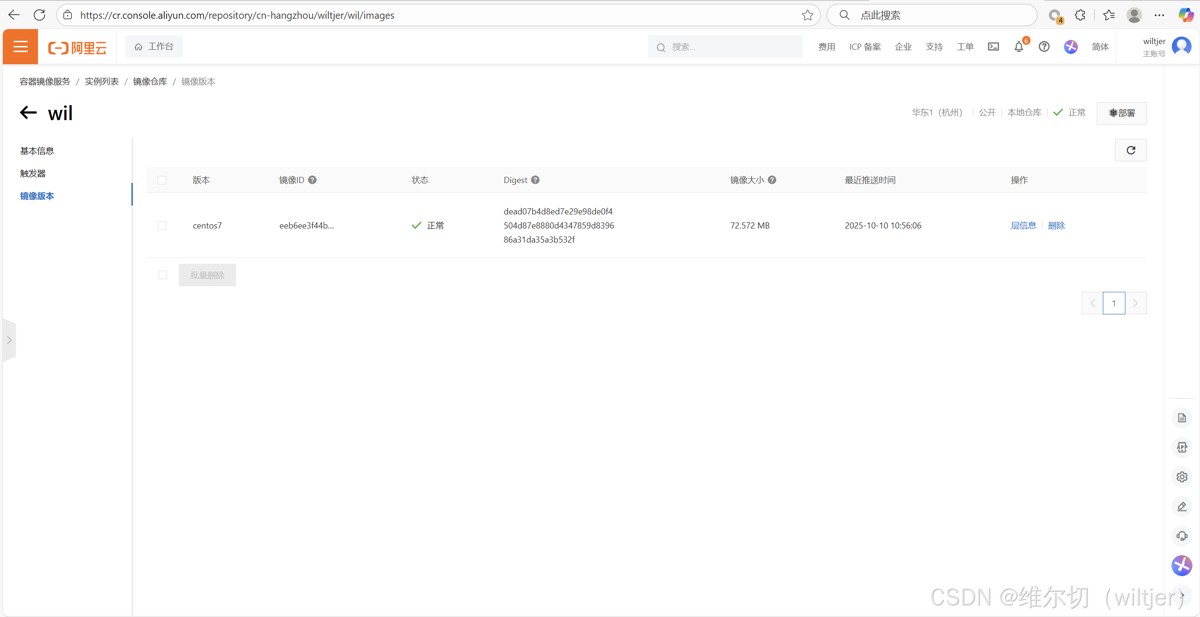
Task: Check the checkbox beside 批量删除
Action: pyautogui.click(x=162, y=275)
